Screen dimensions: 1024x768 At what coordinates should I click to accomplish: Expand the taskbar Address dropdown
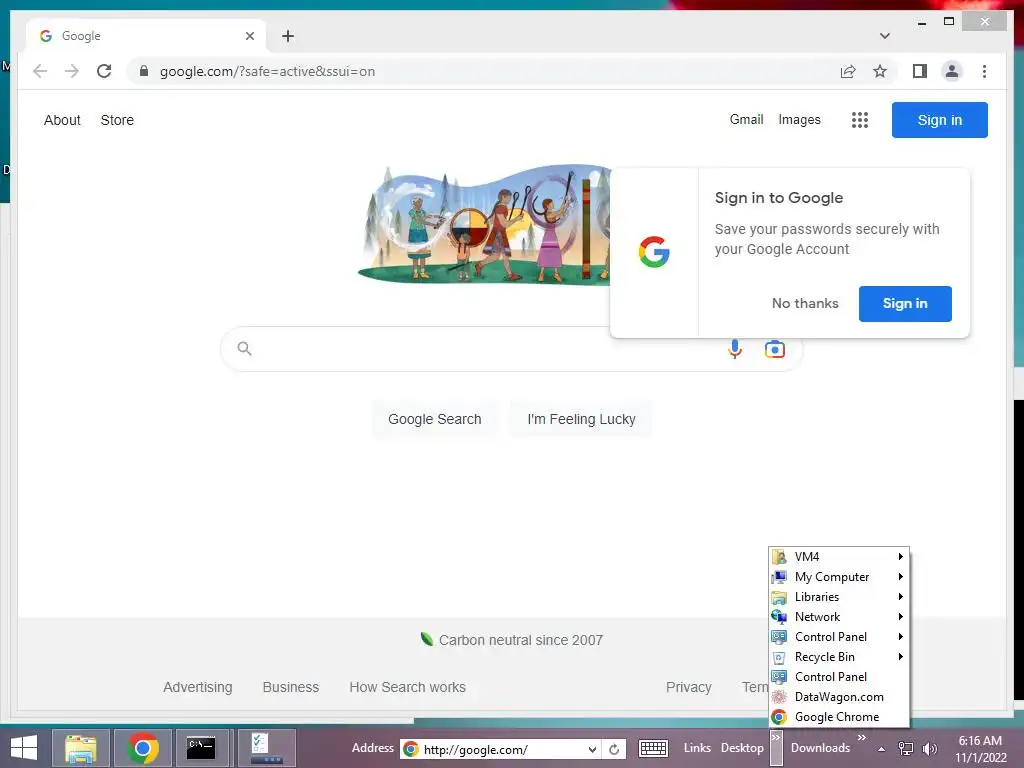point(592,749)
